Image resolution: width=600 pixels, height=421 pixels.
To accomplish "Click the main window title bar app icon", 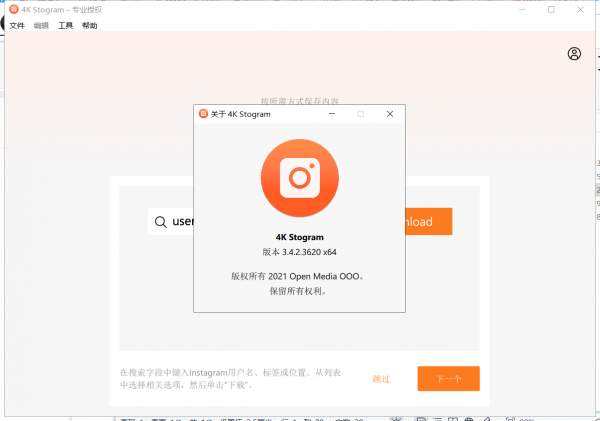I will coord(14,9).
